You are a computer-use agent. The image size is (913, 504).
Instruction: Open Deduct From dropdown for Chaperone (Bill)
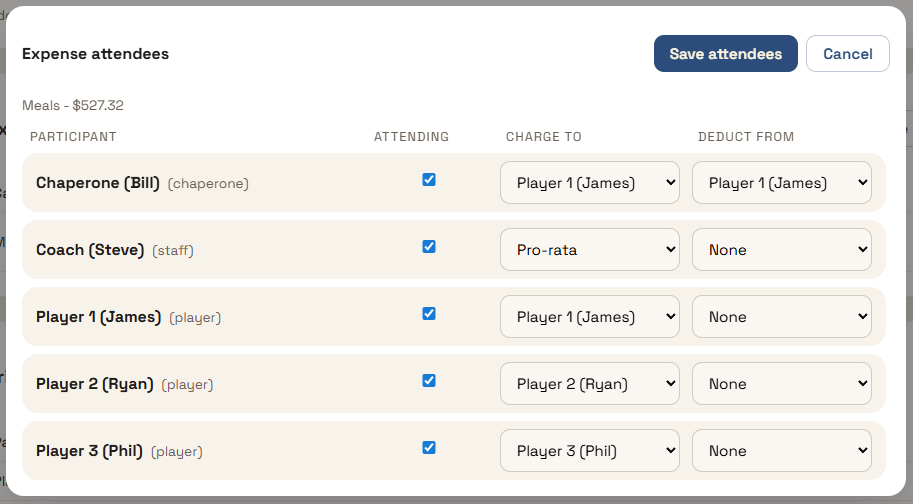point(781,183)
